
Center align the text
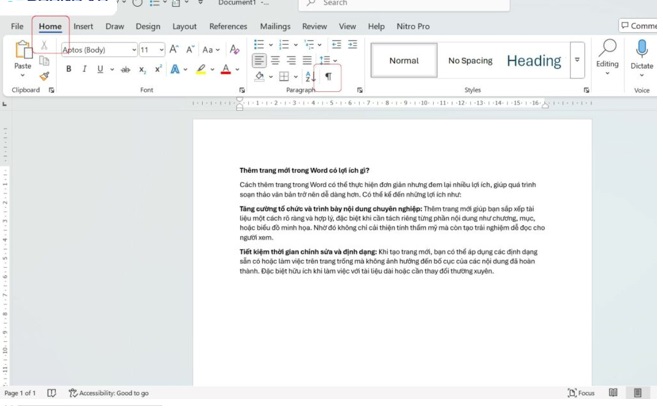(x=275, y=60)
